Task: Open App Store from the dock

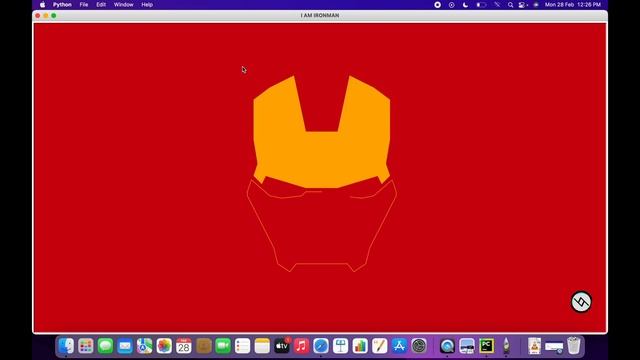Action: 399,346
